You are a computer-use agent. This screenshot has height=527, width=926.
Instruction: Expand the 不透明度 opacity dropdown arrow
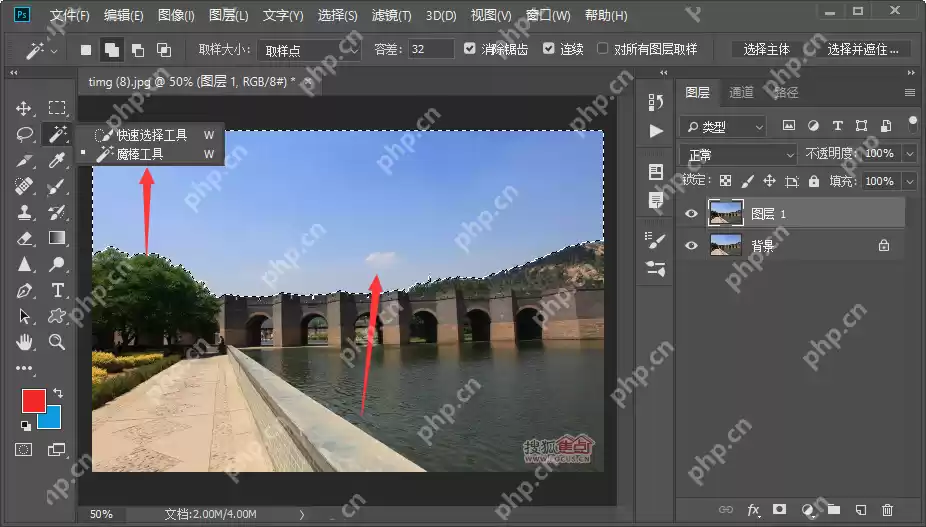pyautogui.click(x=909, y=154)
